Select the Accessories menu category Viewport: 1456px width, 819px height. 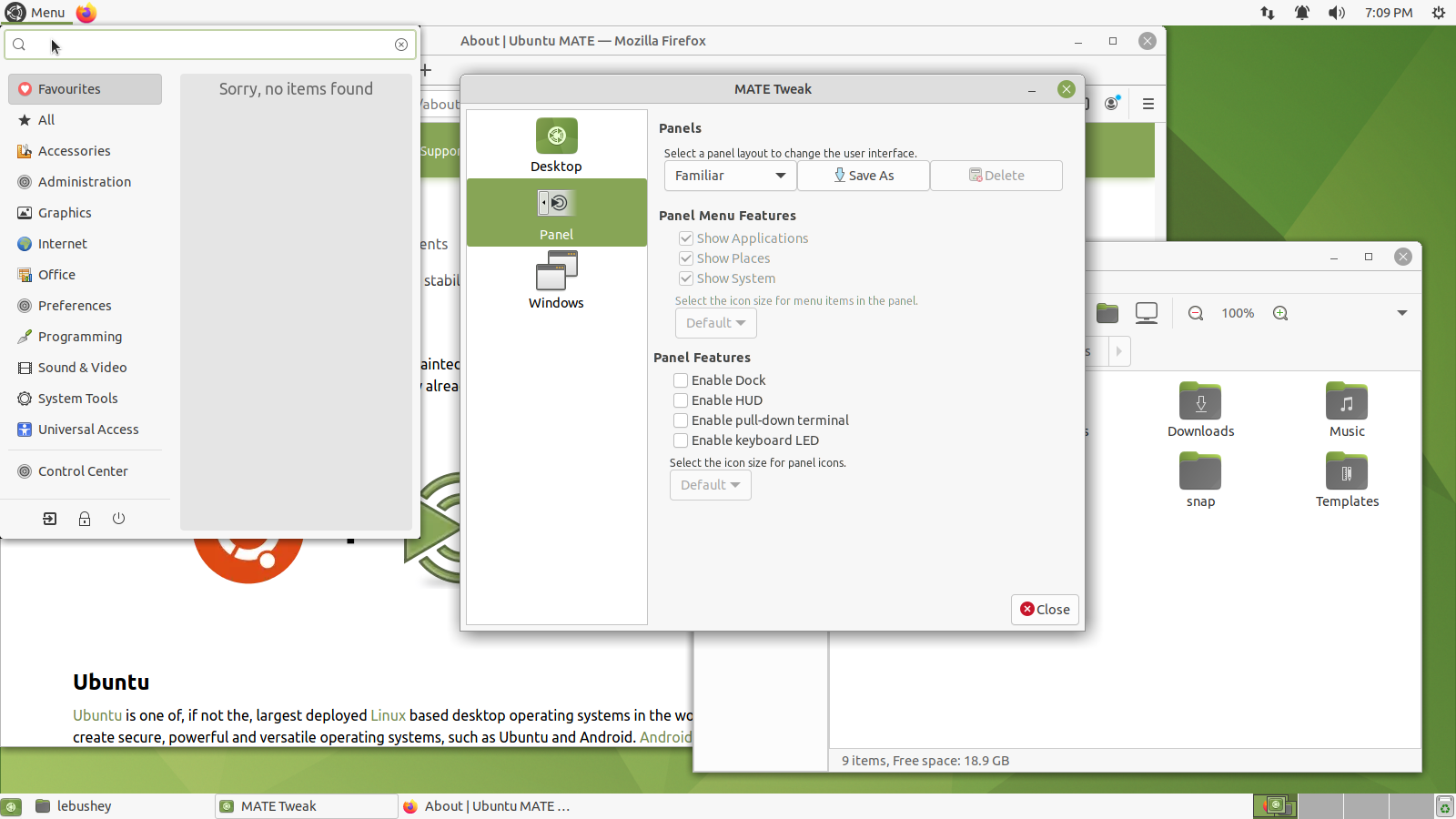click(x=75, y=151)
